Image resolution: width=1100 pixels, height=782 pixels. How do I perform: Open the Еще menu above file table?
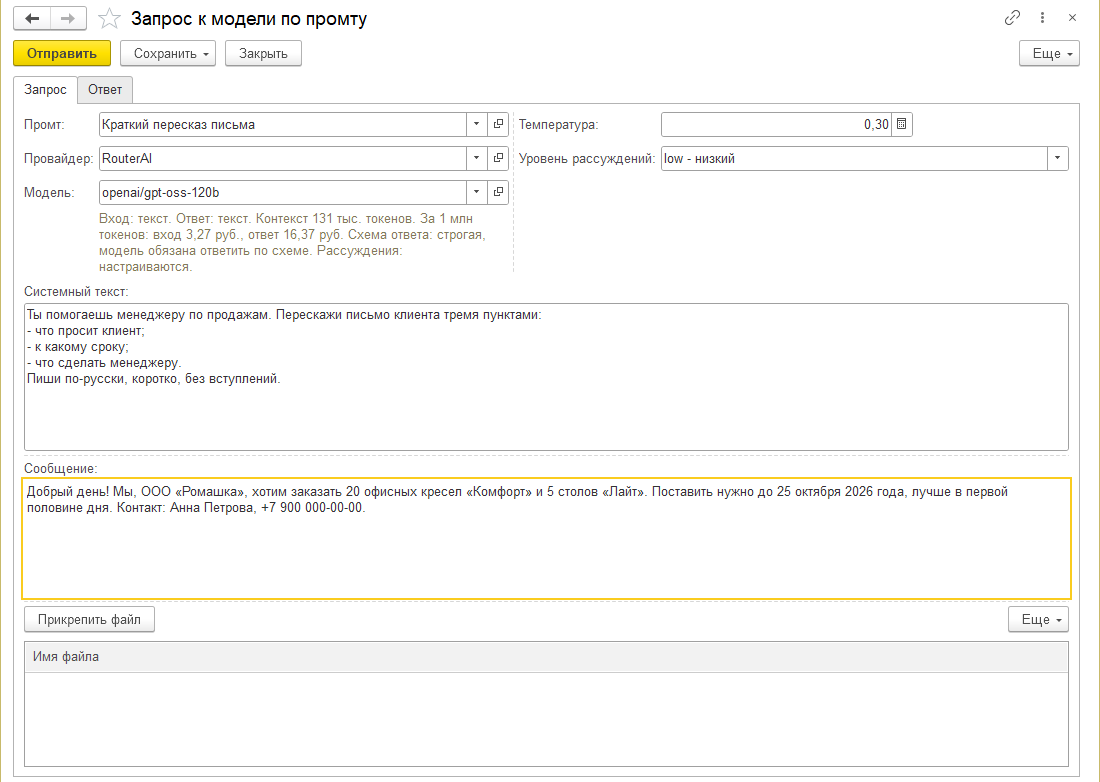(1038, 619)
